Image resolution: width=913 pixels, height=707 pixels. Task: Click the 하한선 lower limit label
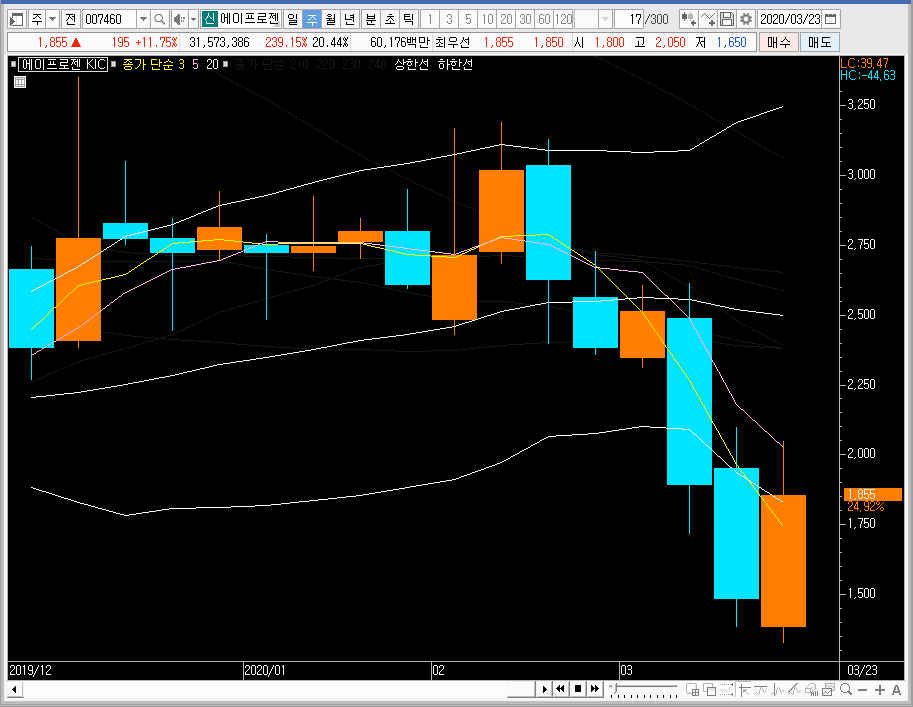455,64
